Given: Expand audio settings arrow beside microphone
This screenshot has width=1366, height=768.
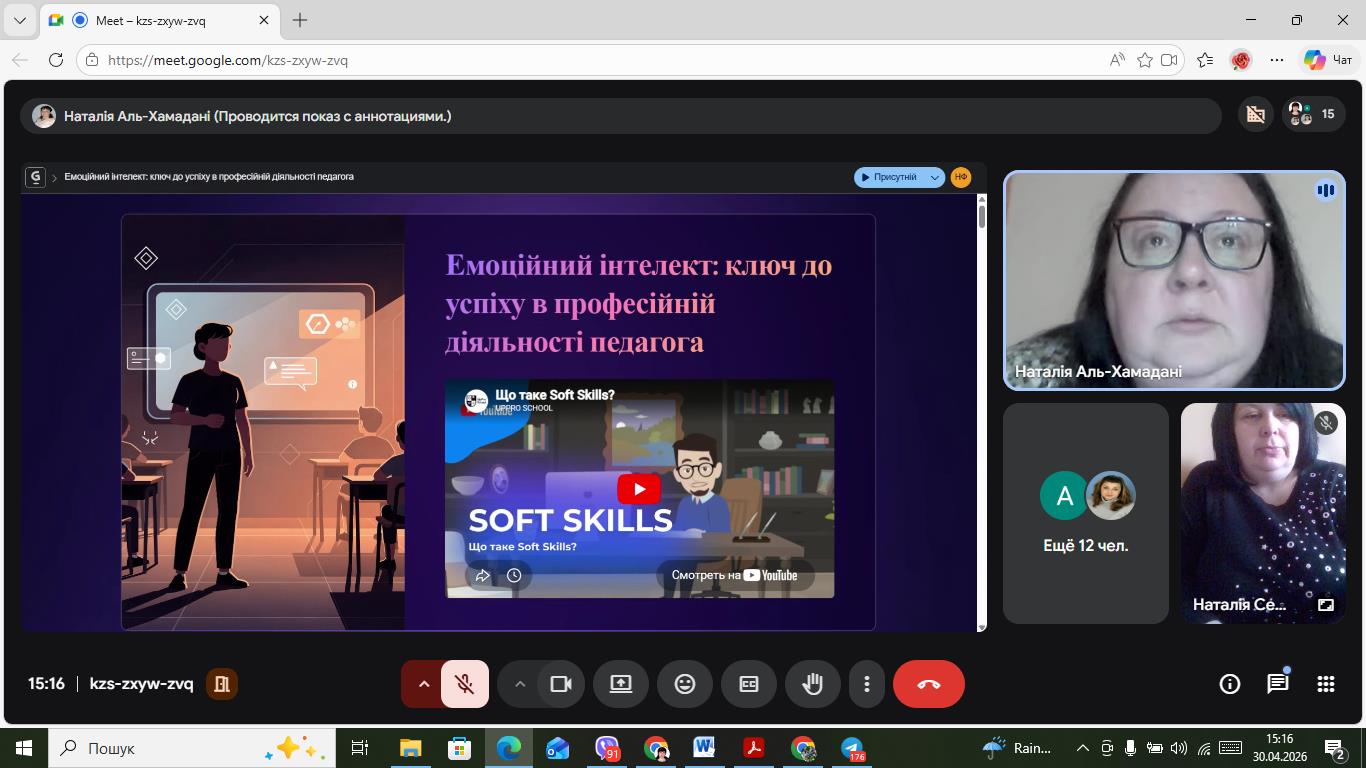Looking at the screenshot, I should (423, 684).
